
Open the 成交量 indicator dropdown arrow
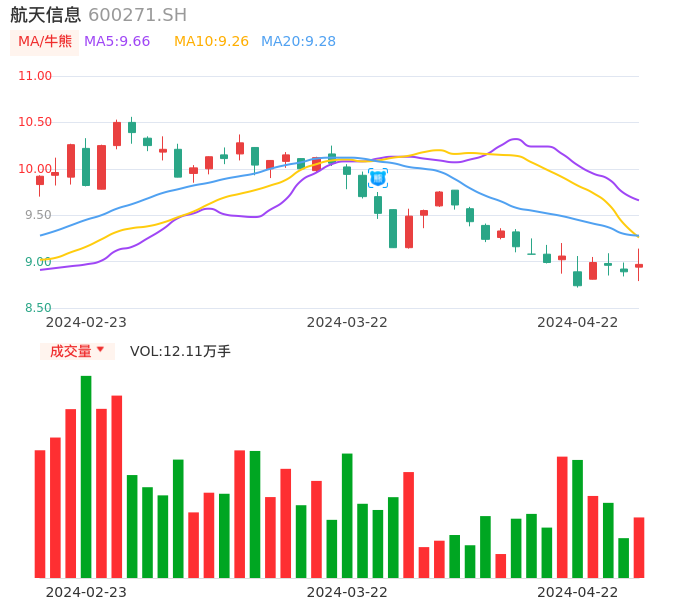tap(100, 350)
